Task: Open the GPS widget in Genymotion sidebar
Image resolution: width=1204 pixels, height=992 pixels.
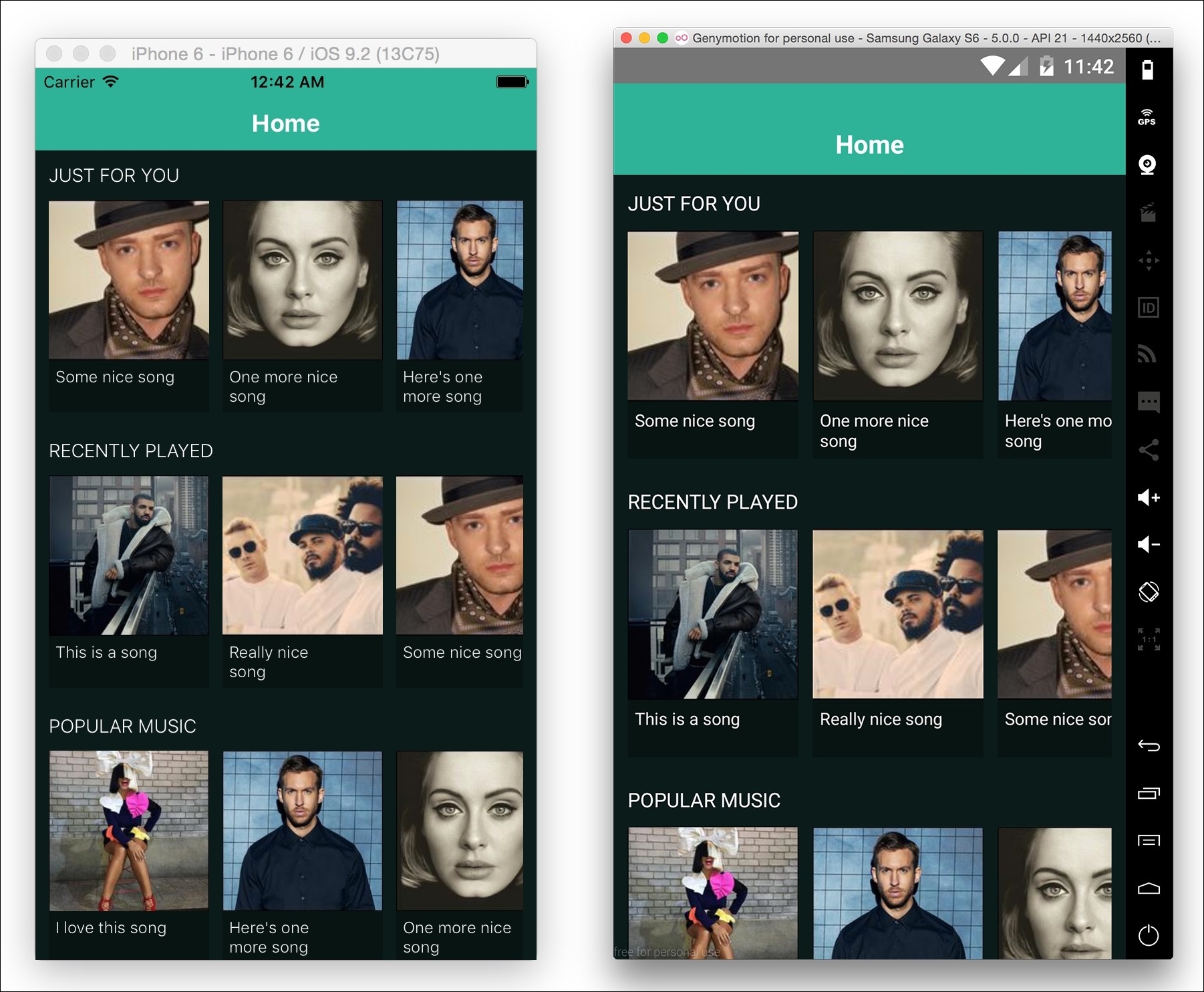Action: tap(1147, 118)
